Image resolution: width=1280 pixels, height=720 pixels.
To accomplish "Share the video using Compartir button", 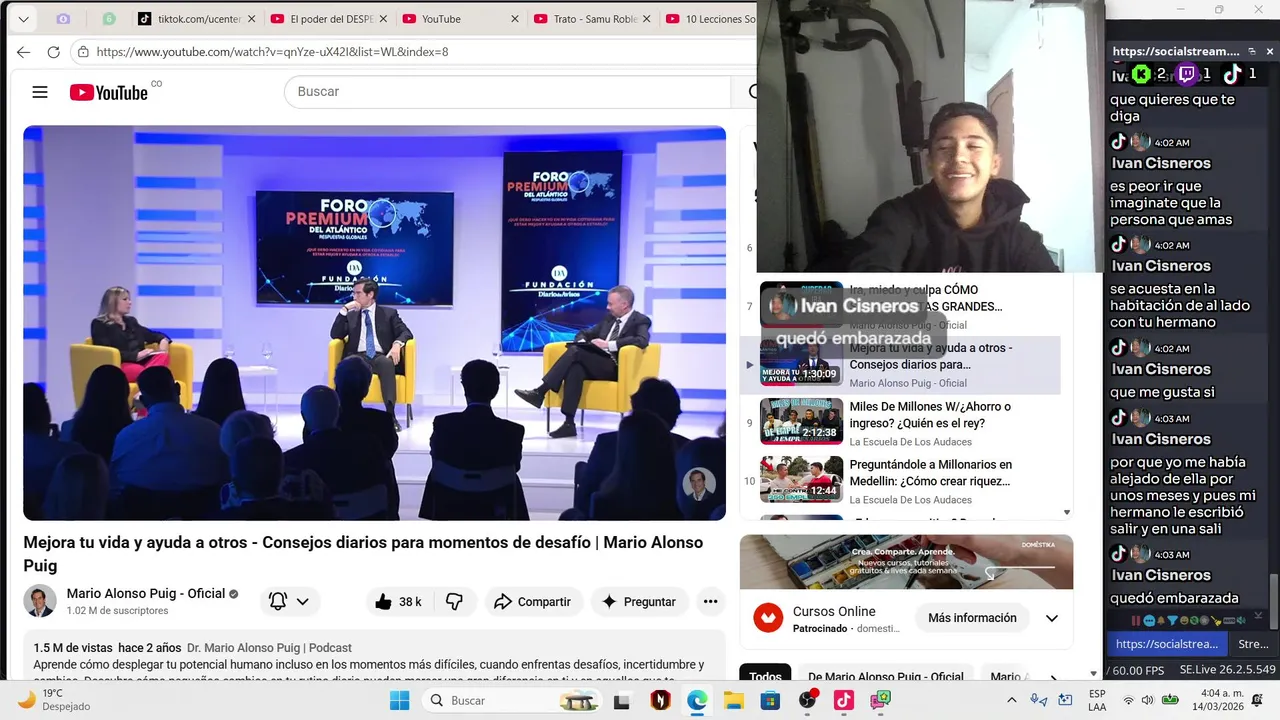I will tap(532, 601).
